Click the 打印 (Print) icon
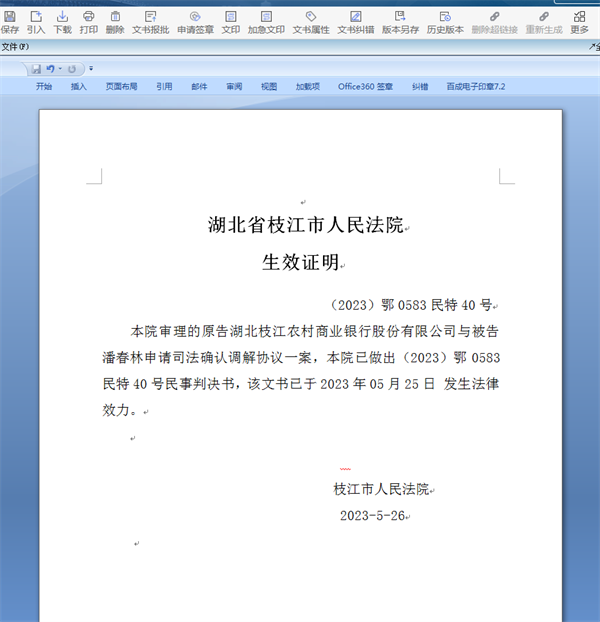The width and height of the screenshot is (600, 622). point(88,22)
